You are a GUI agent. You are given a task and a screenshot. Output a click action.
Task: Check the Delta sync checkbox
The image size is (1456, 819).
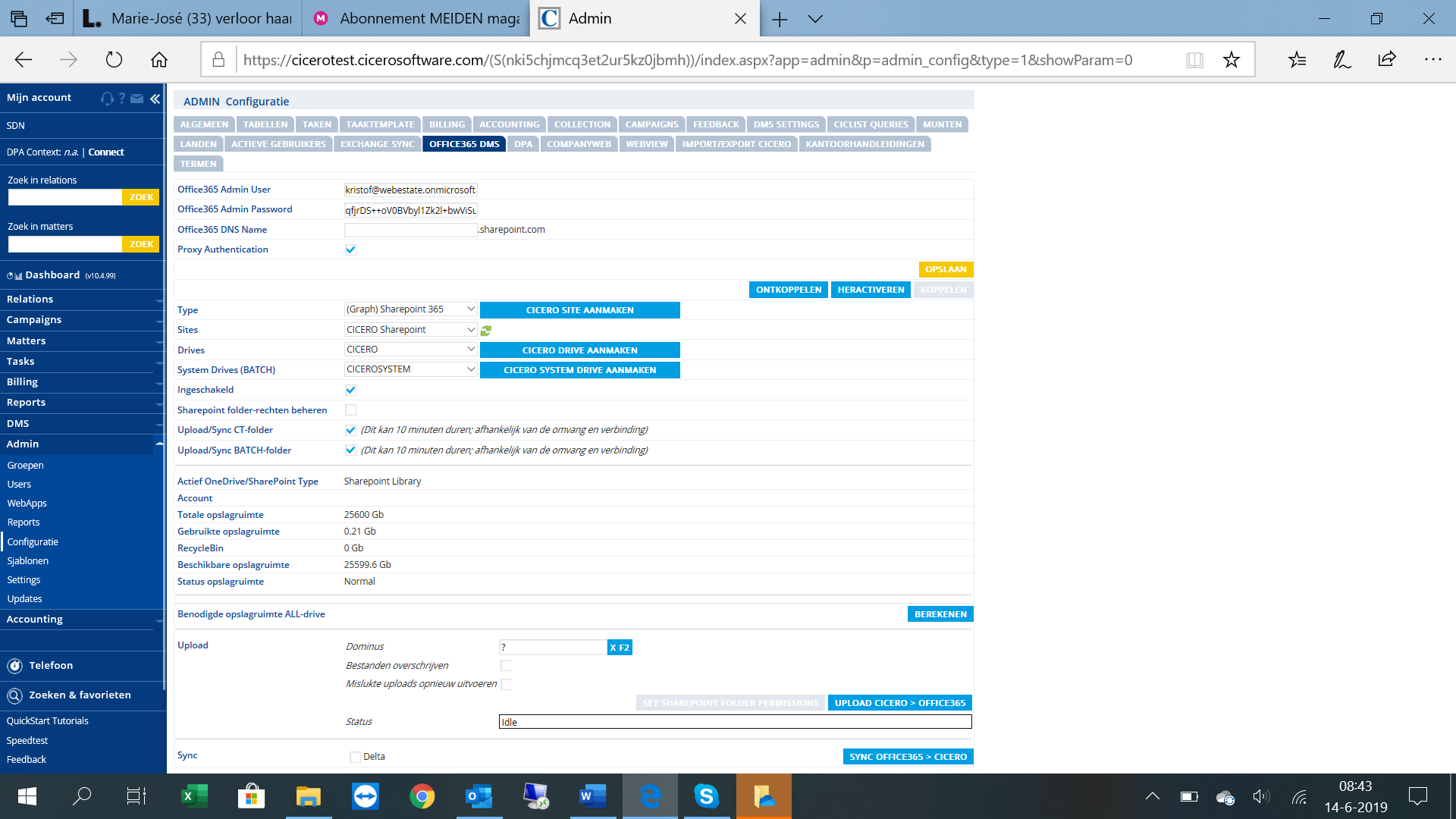pos(355,757)
